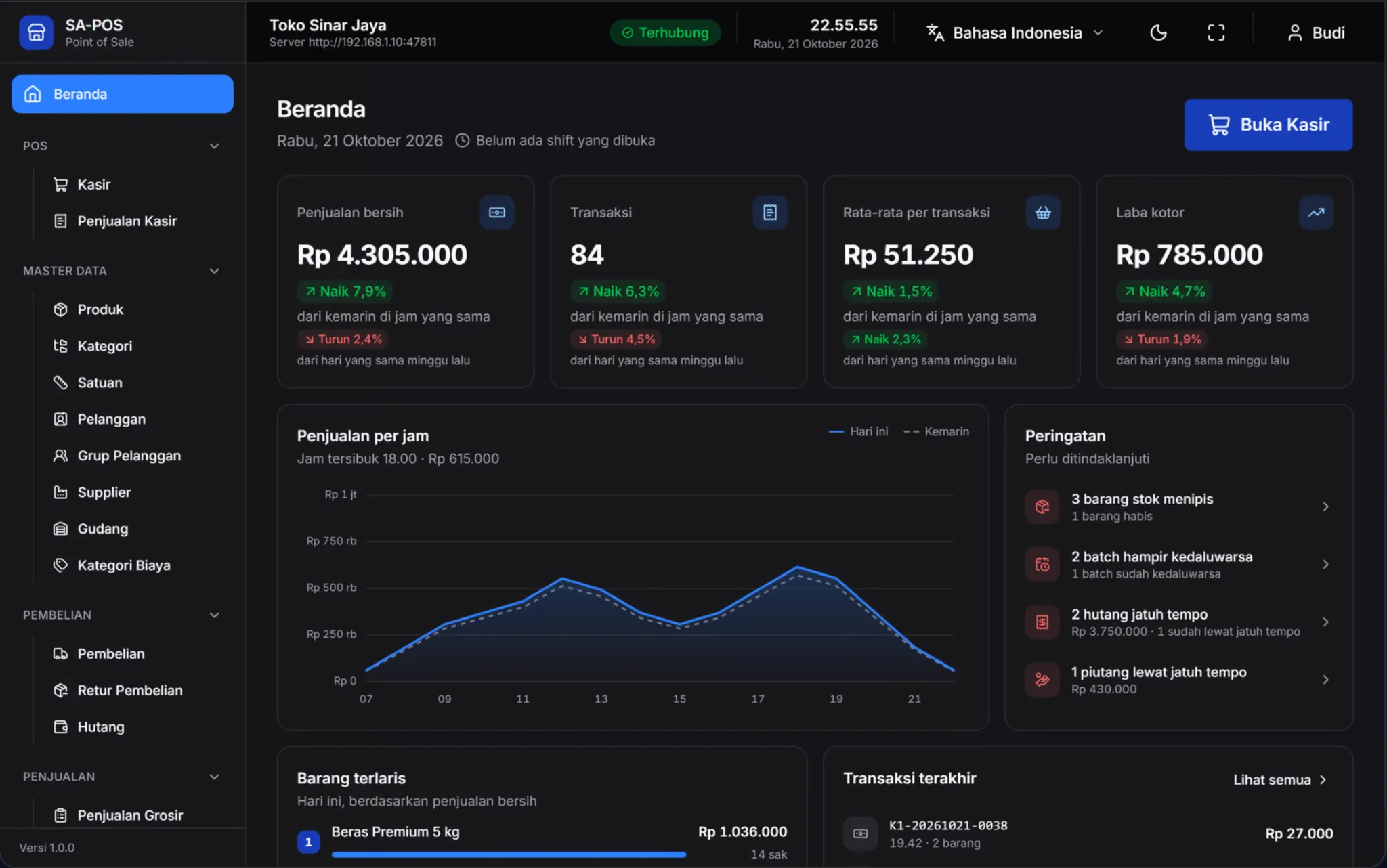Click the Laba kotor trending icon

[x=1316, y=213]
